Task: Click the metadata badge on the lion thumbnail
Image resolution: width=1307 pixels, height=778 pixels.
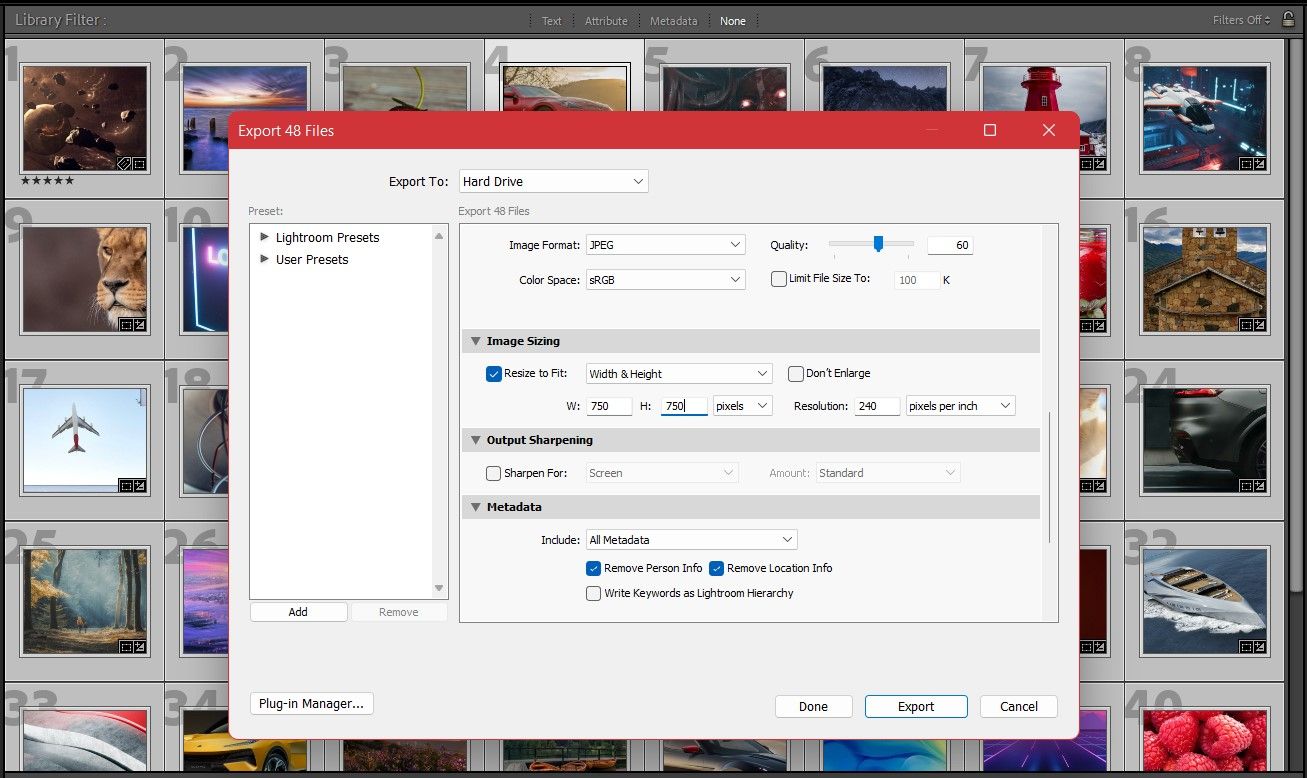Action: (140, 323)
